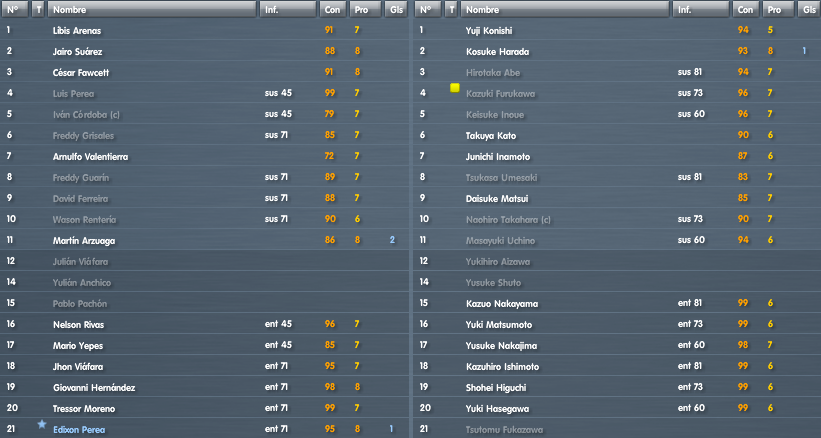Screen dimensions: 821x438
Task: Select unused substitute Julián Viáfara
Action: pos(204,261)
